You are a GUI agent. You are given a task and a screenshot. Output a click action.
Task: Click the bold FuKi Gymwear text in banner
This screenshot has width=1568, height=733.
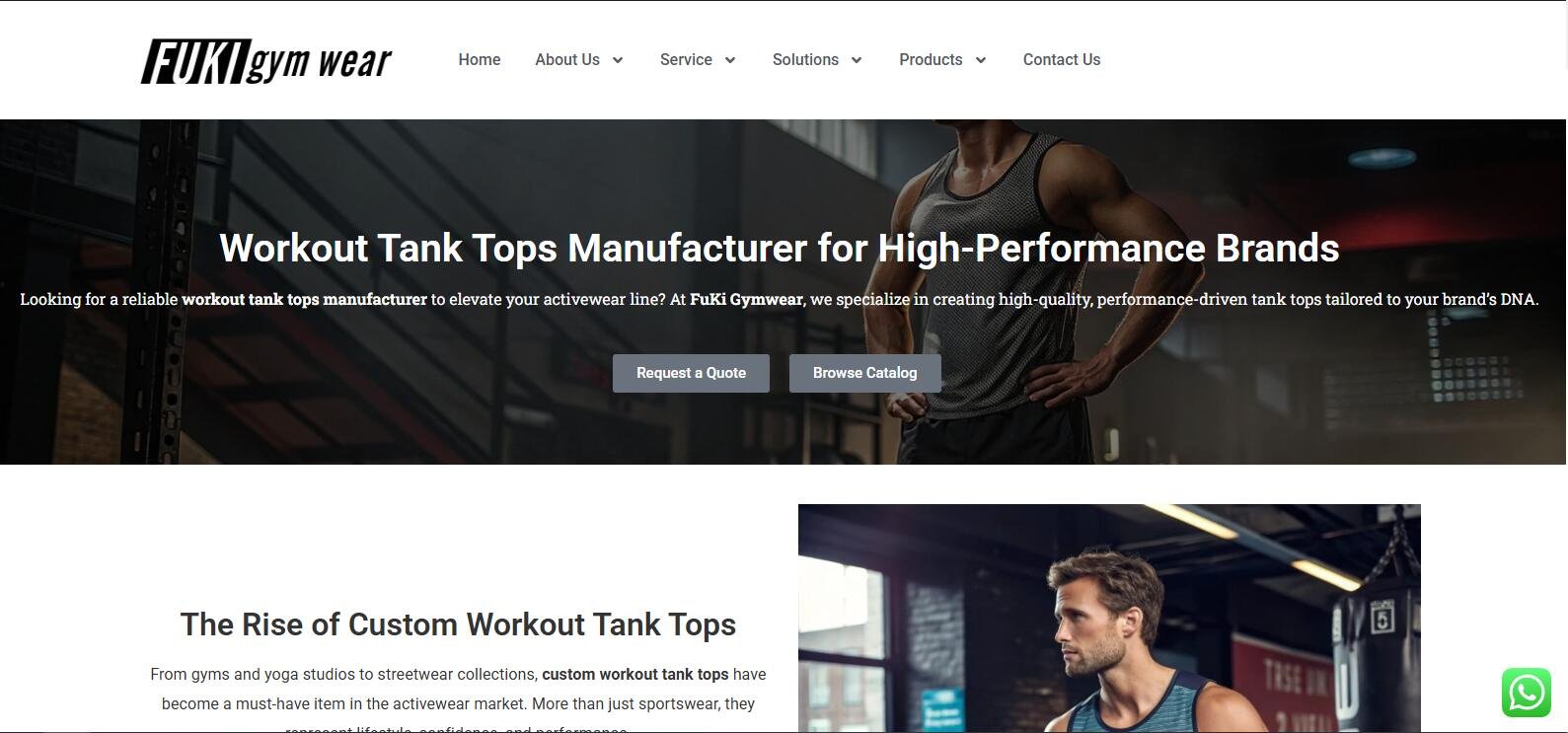[746, 300]
